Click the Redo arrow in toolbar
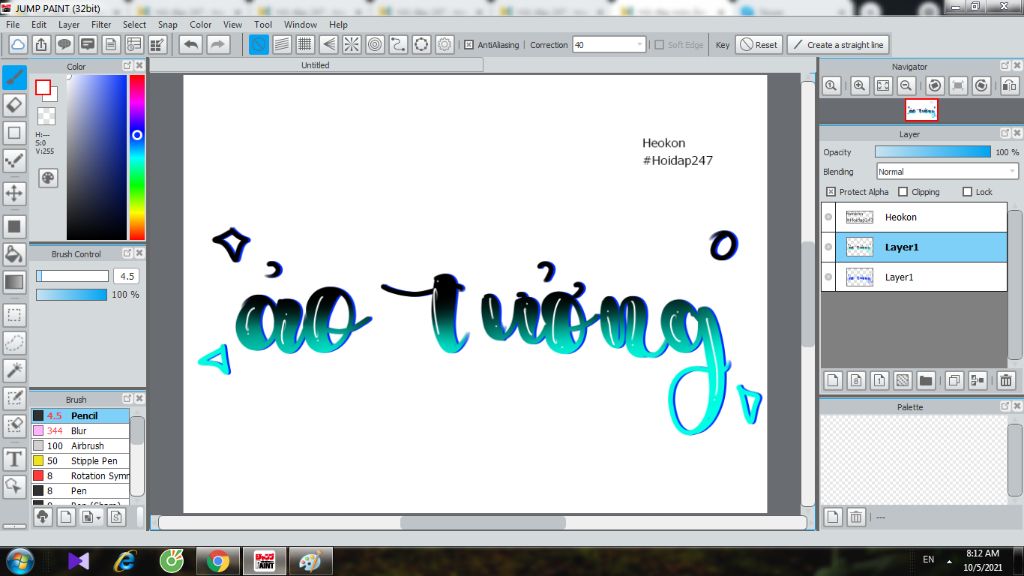The image size is (1024, 576). coord(217,44)
